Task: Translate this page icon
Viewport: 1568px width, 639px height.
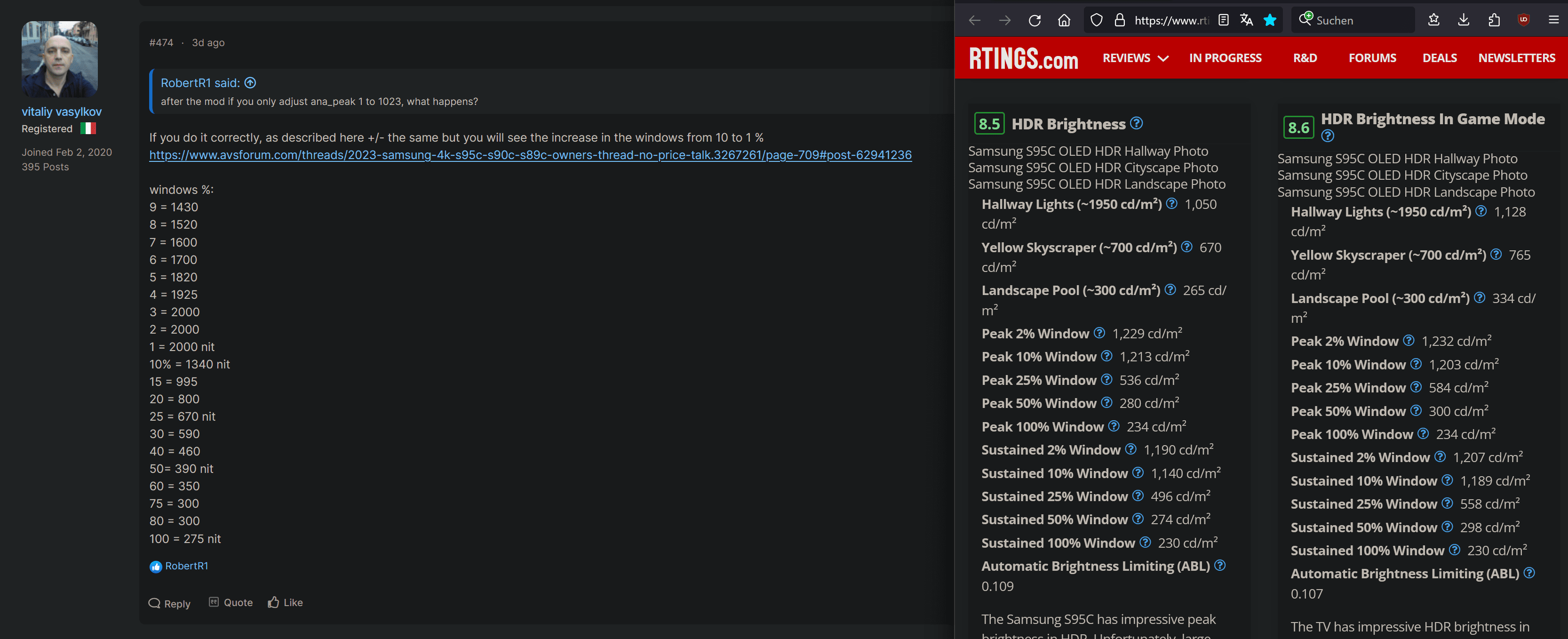Action: coord(1246,20)
